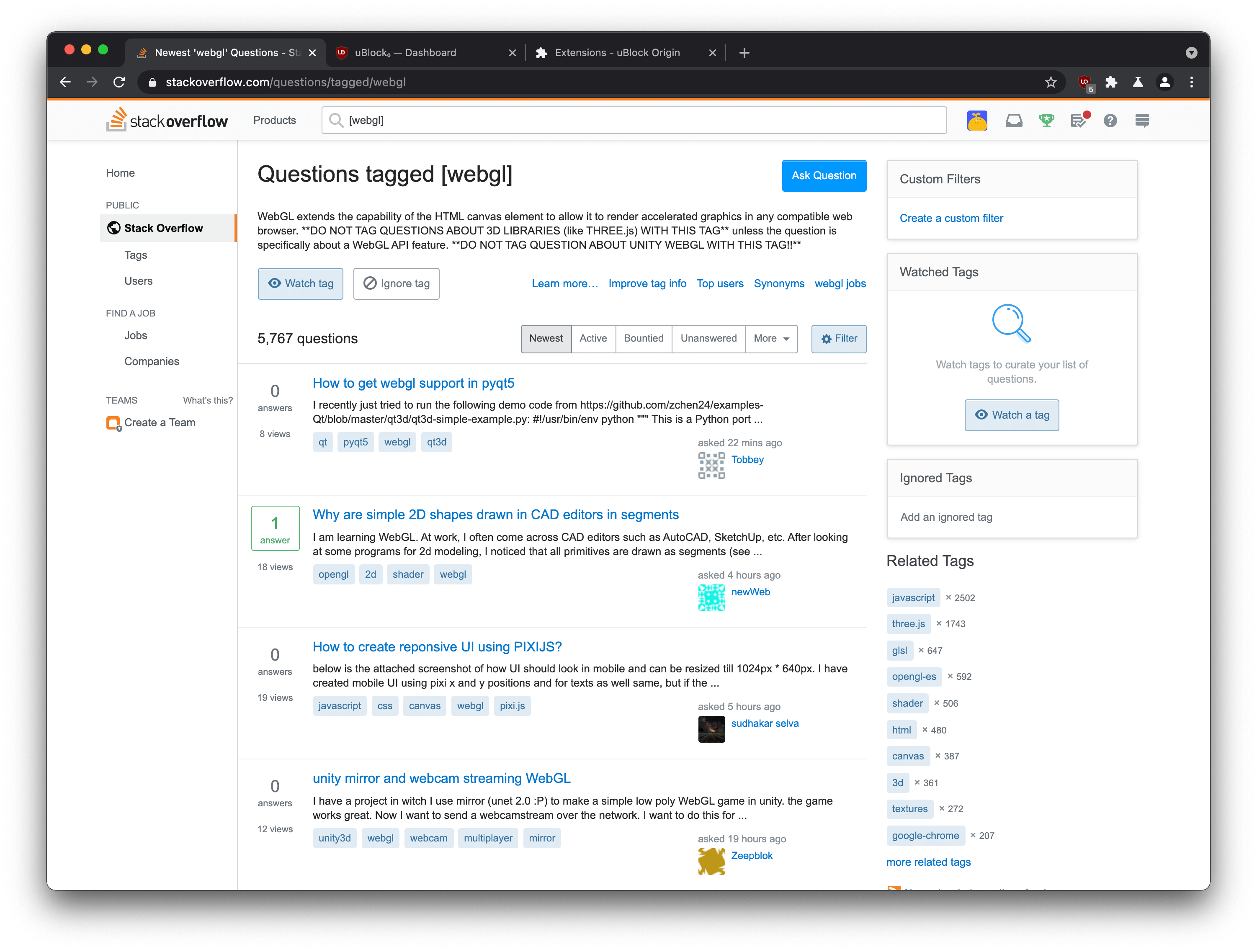Click the Top users link
Screen dimensions: 1257x952
tap(720, 283)
